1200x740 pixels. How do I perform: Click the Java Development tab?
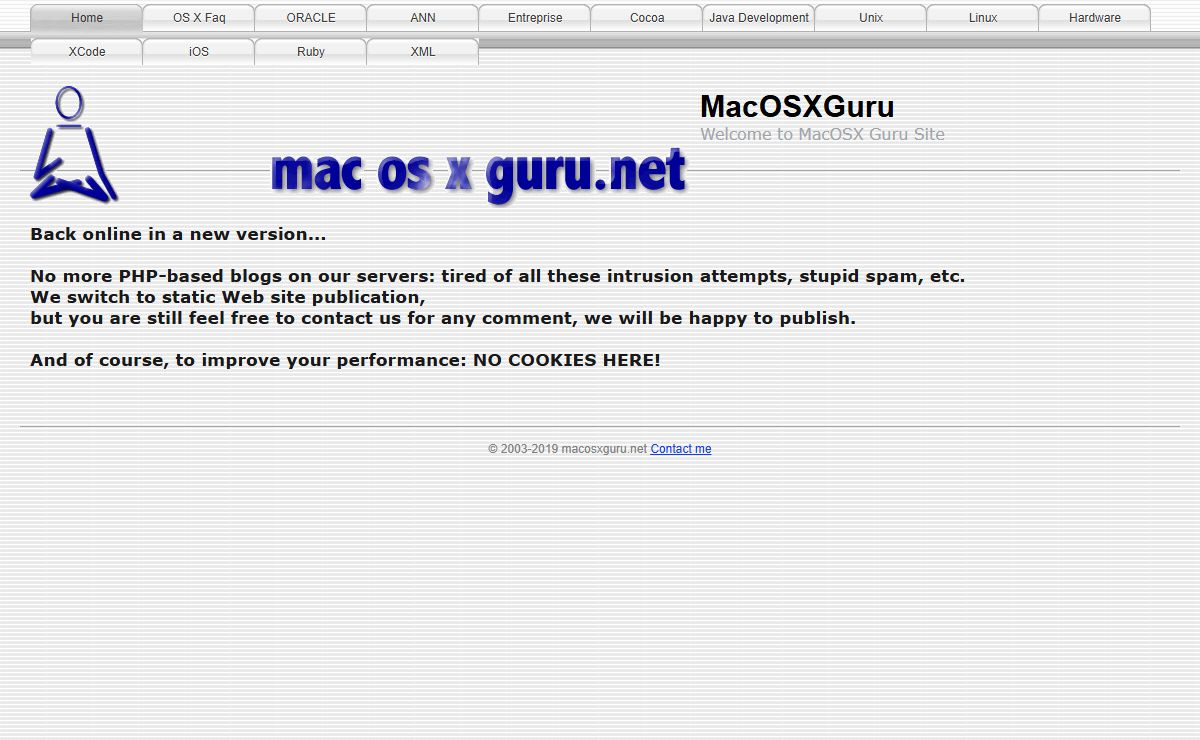click(759, 18)
